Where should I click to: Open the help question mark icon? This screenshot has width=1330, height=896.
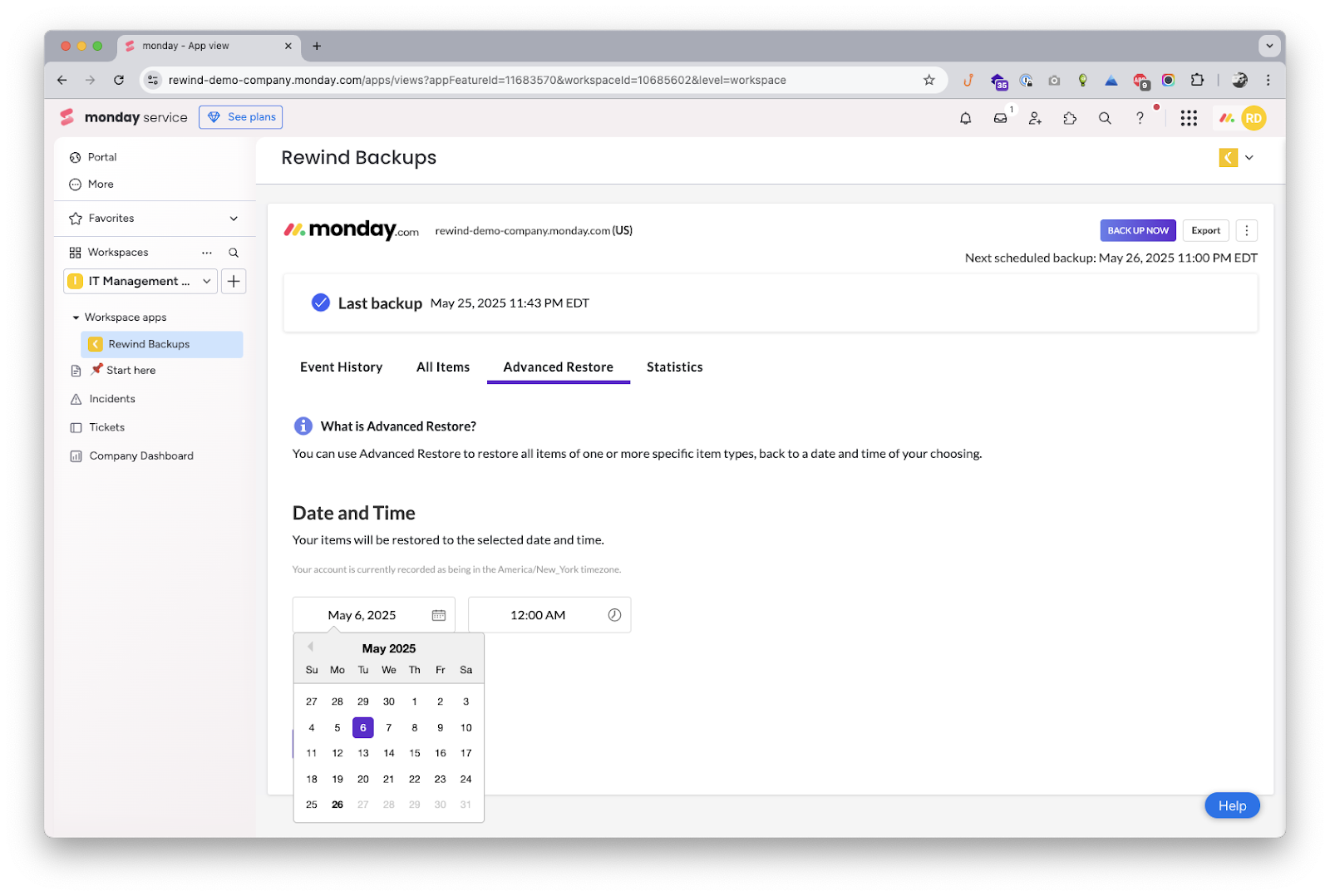pyautogui.click(x=1140, y=118)
